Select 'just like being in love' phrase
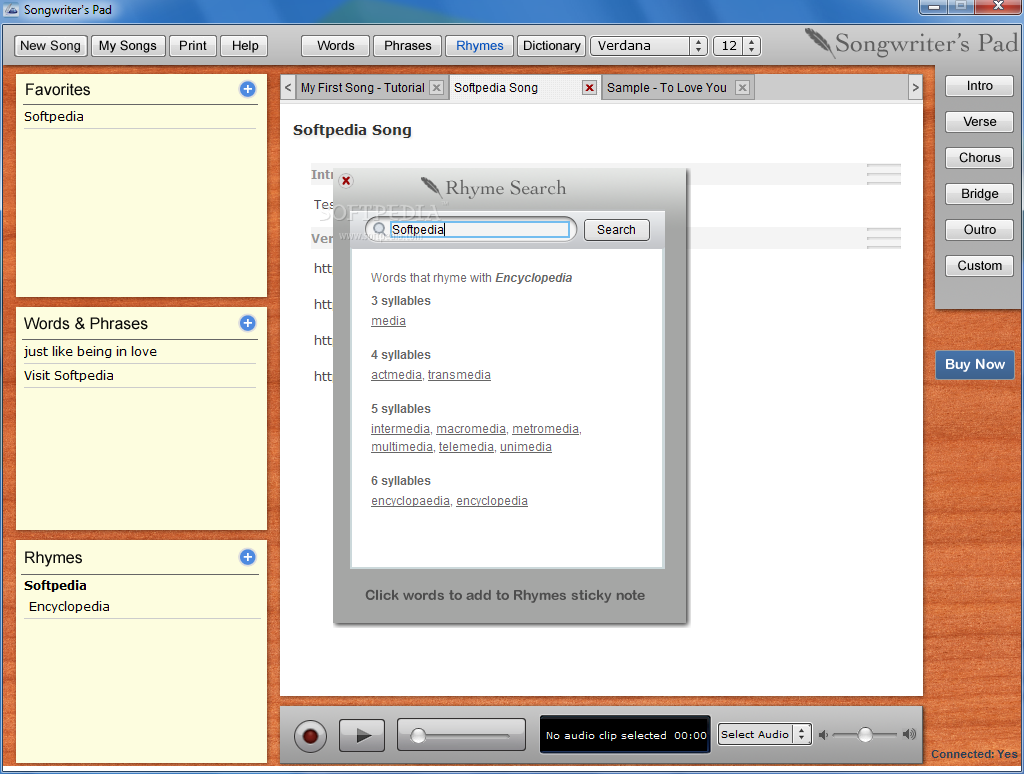This screenshot has height=774, width=1024. (x=90, y=351)
